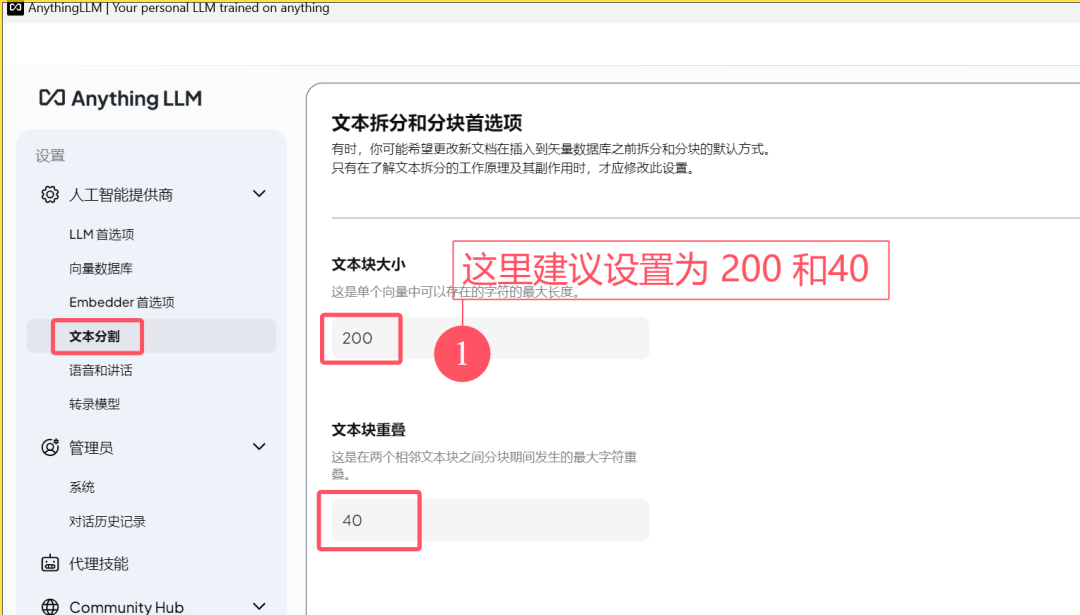Viewport: 1080px width, 615px height.
Task: Collapse the 人工智能提供商 section chevron
Action: [x=259, y=194]
